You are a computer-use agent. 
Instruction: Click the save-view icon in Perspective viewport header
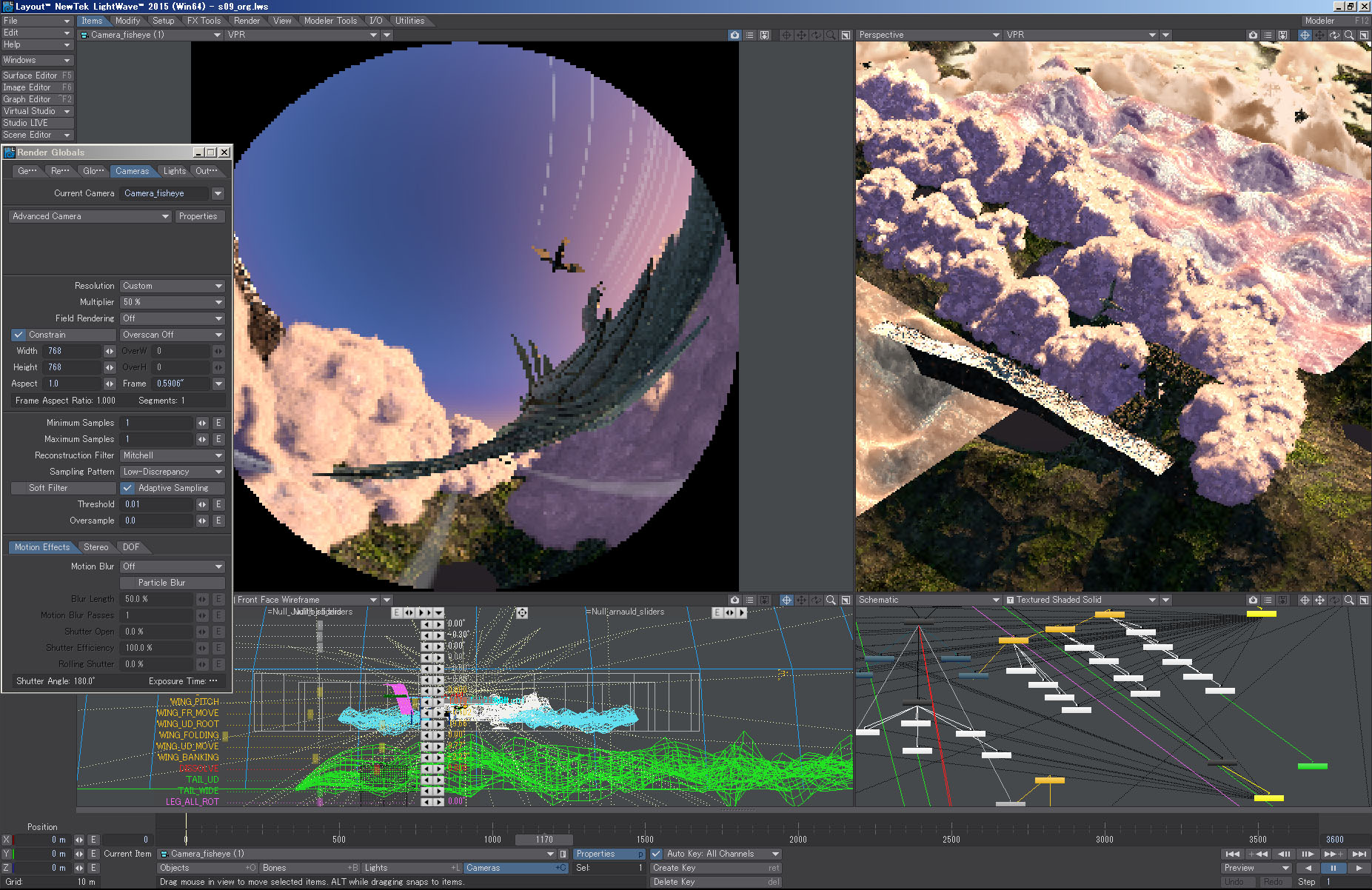[x=1283, y=35]
